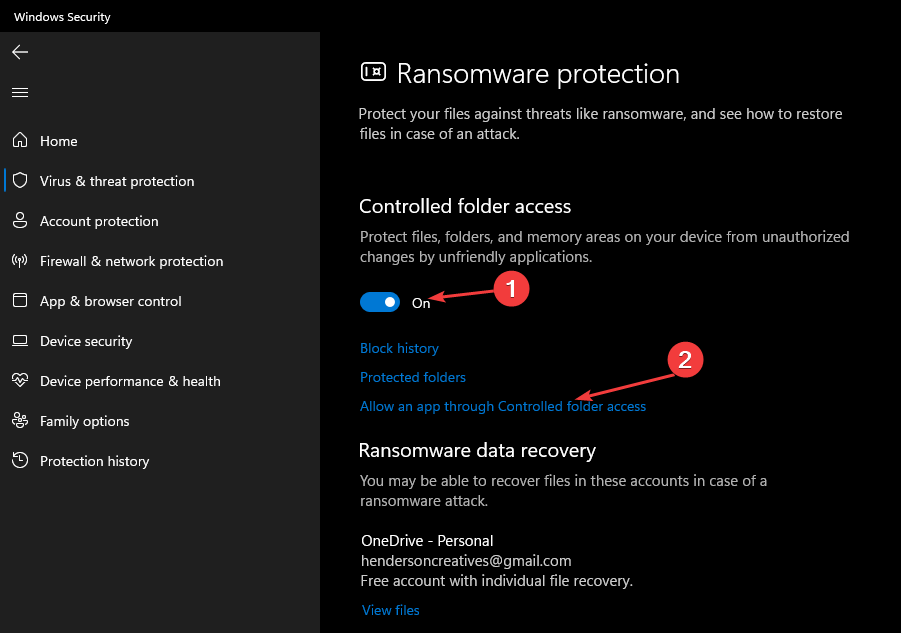
Task: Open Protected folders link
Action: click(x=413, y=377)
